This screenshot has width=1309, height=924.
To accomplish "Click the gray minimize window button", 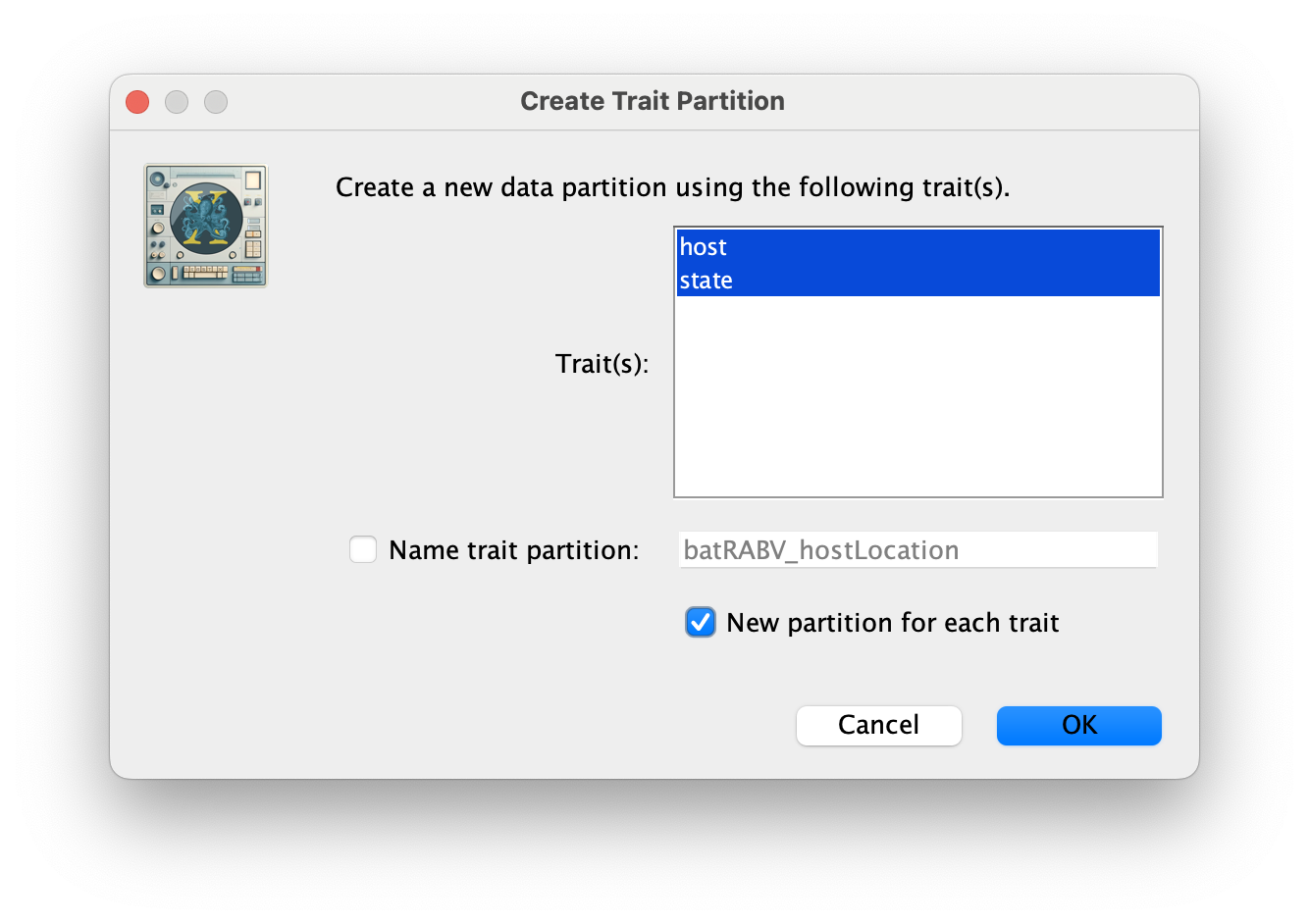I will [x=177, y=102].
